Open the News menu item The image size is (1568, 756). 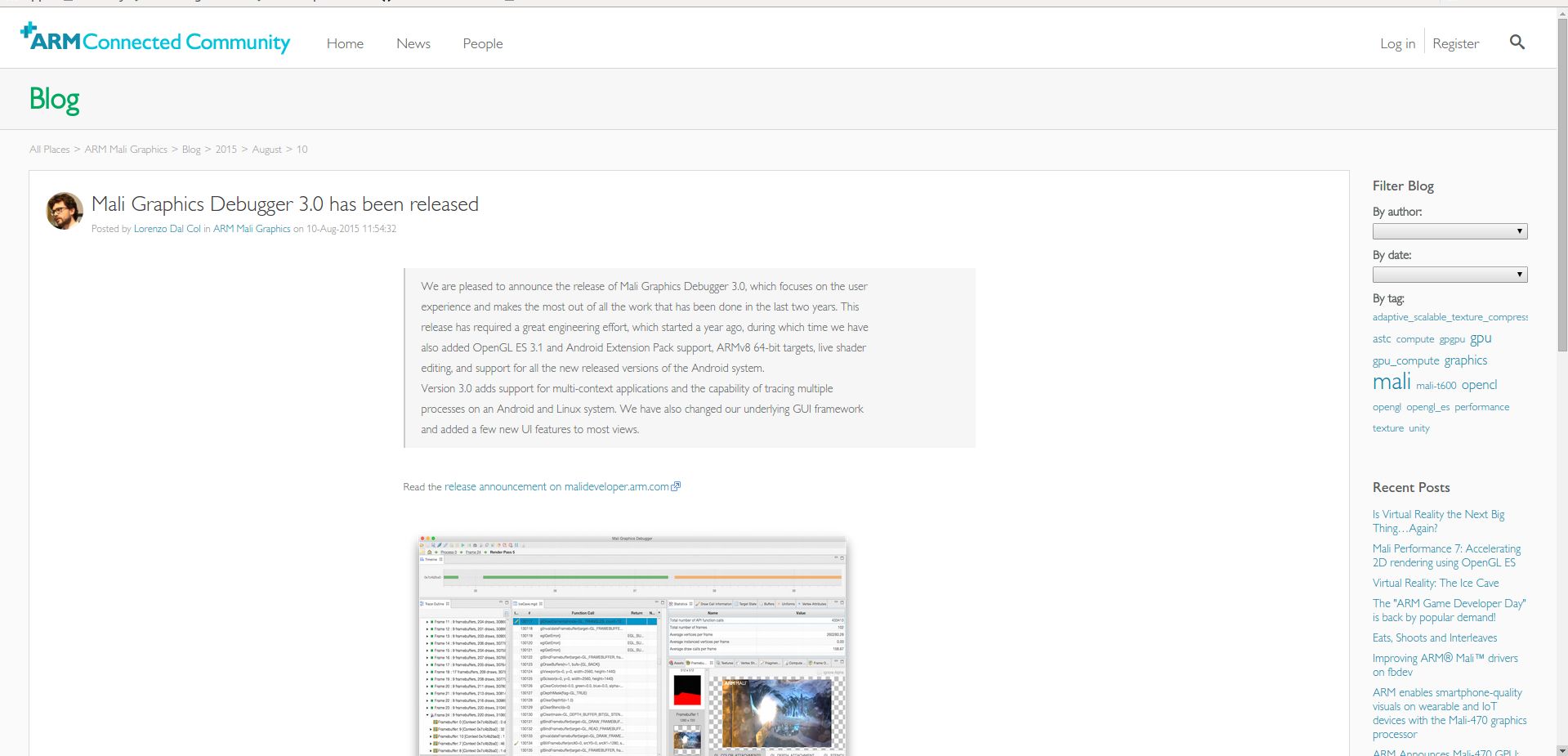click(x=413, y=43)
